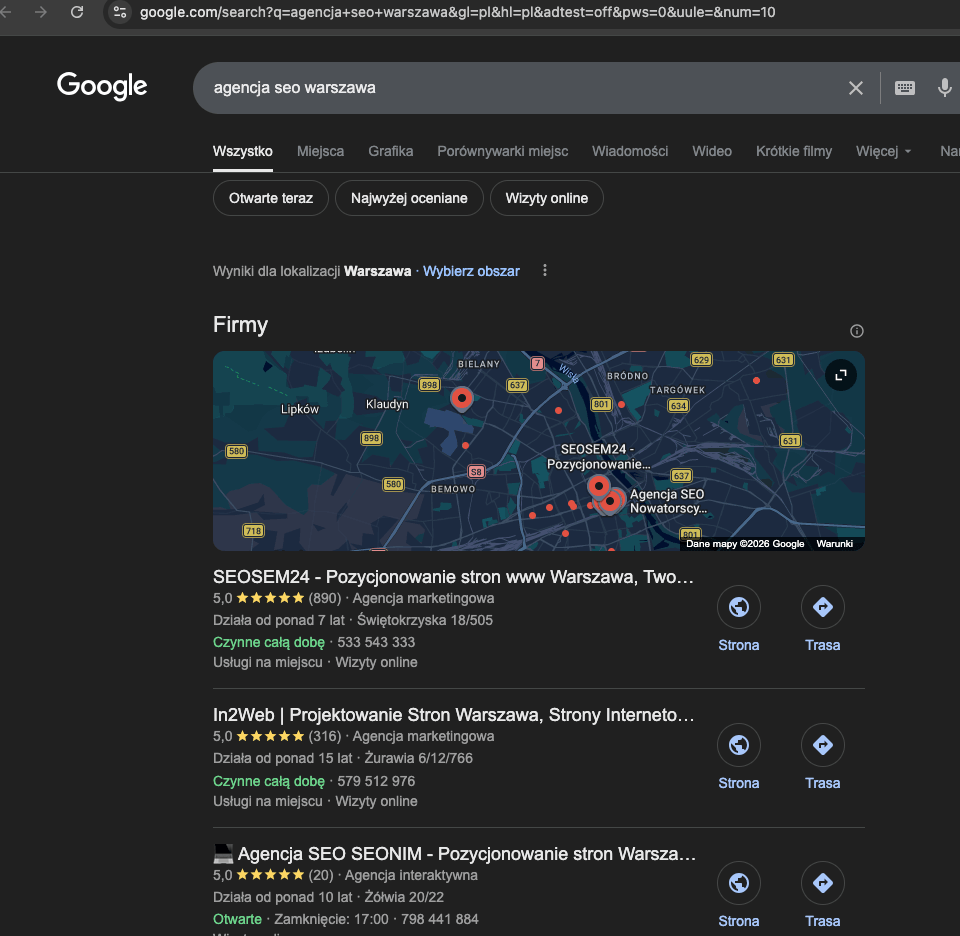Open the Google logo homepage
This screenshot has width=960, height=936.
[x=102, y=86]
